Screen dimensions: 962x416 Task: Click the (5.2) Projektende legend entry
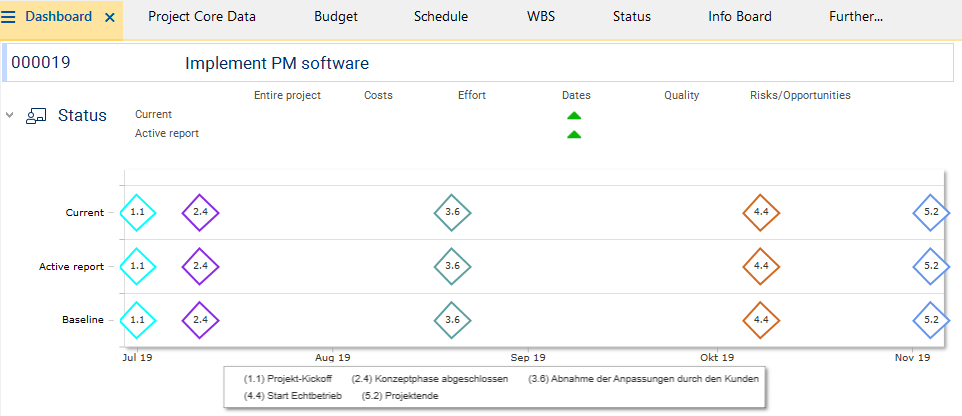click(x=400, y=396)
